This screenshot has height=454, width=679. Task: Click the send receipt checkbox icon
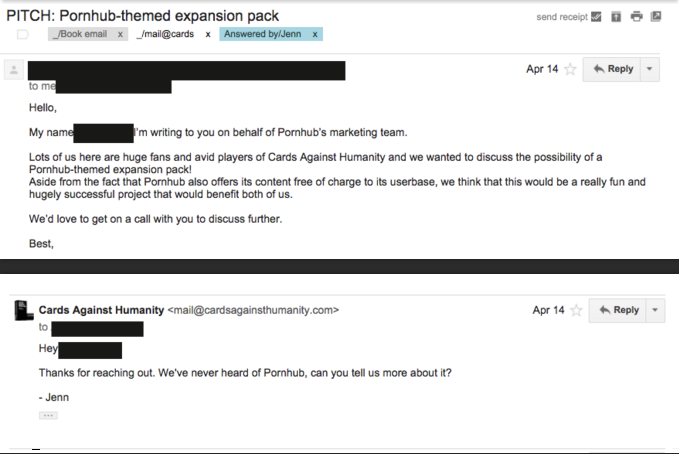tap(596, 17)
